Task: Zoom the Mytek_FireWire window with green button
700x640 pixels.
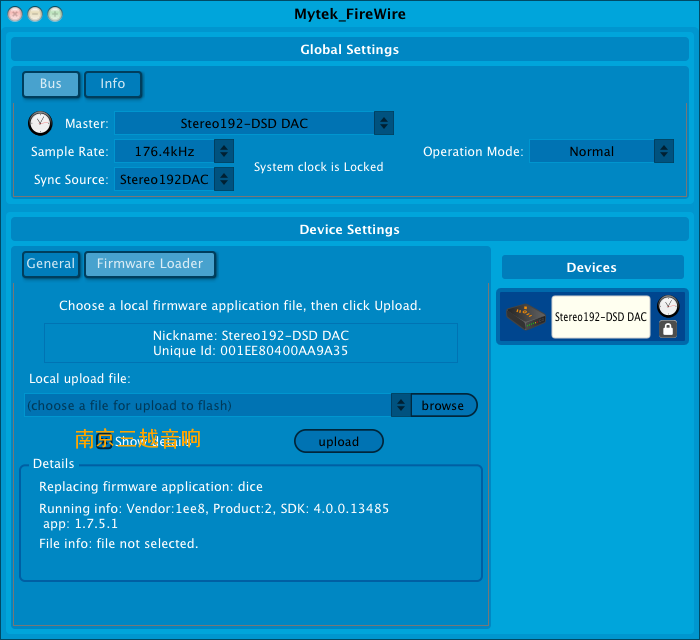Action: click(x=55, y=14)
